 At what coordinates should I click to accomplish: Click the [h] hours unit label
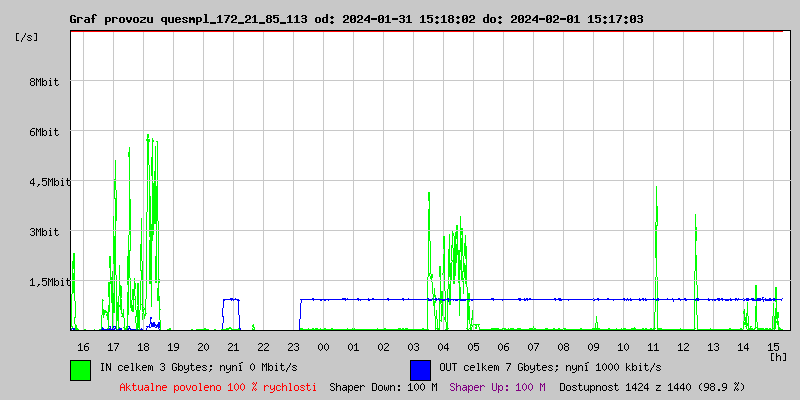coord(777,356)
